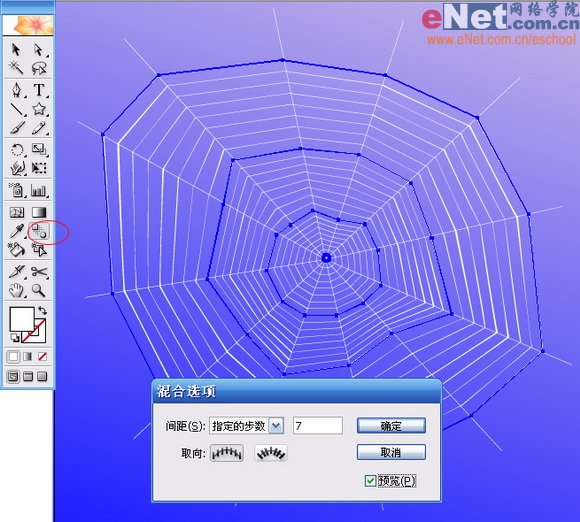Click the flower image at toolbox top
The height and width of the screenshot is (522, 580).
(x=28, y=25)
